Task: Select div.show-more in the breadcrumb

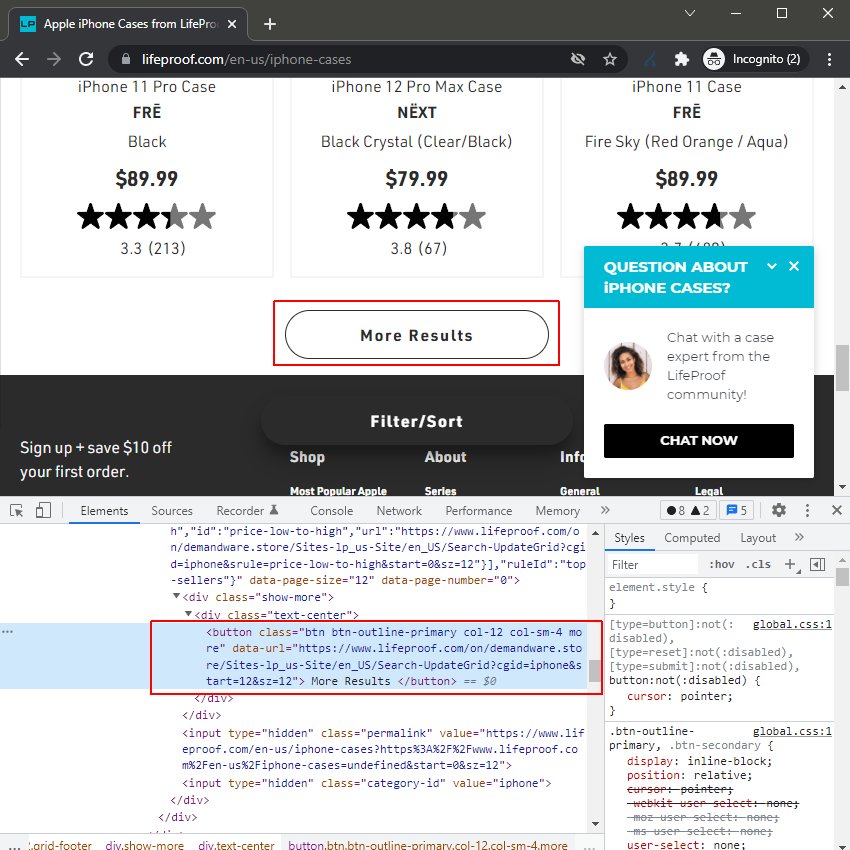Action: (144, 845)
